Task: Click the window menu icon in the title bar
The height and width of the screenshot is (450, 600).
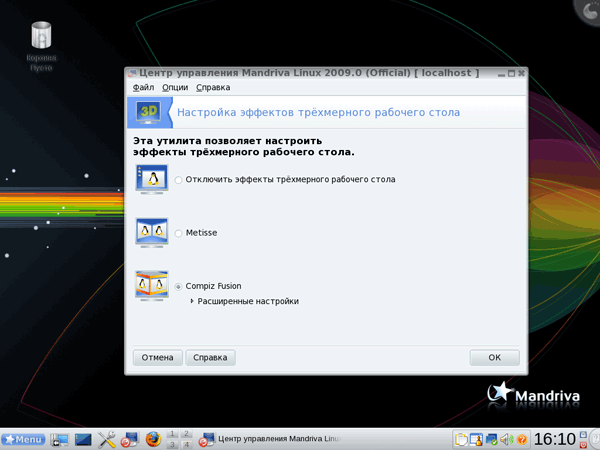Action: click(132, 73)
